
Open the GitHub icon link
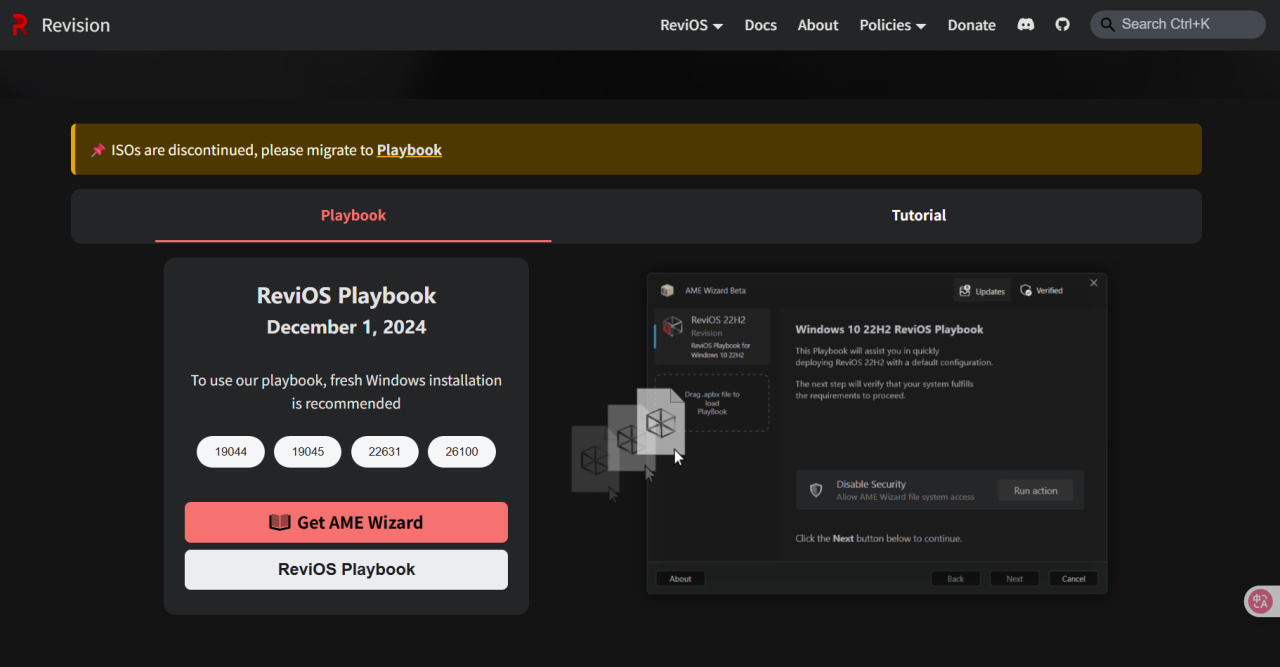[1062, 24]
